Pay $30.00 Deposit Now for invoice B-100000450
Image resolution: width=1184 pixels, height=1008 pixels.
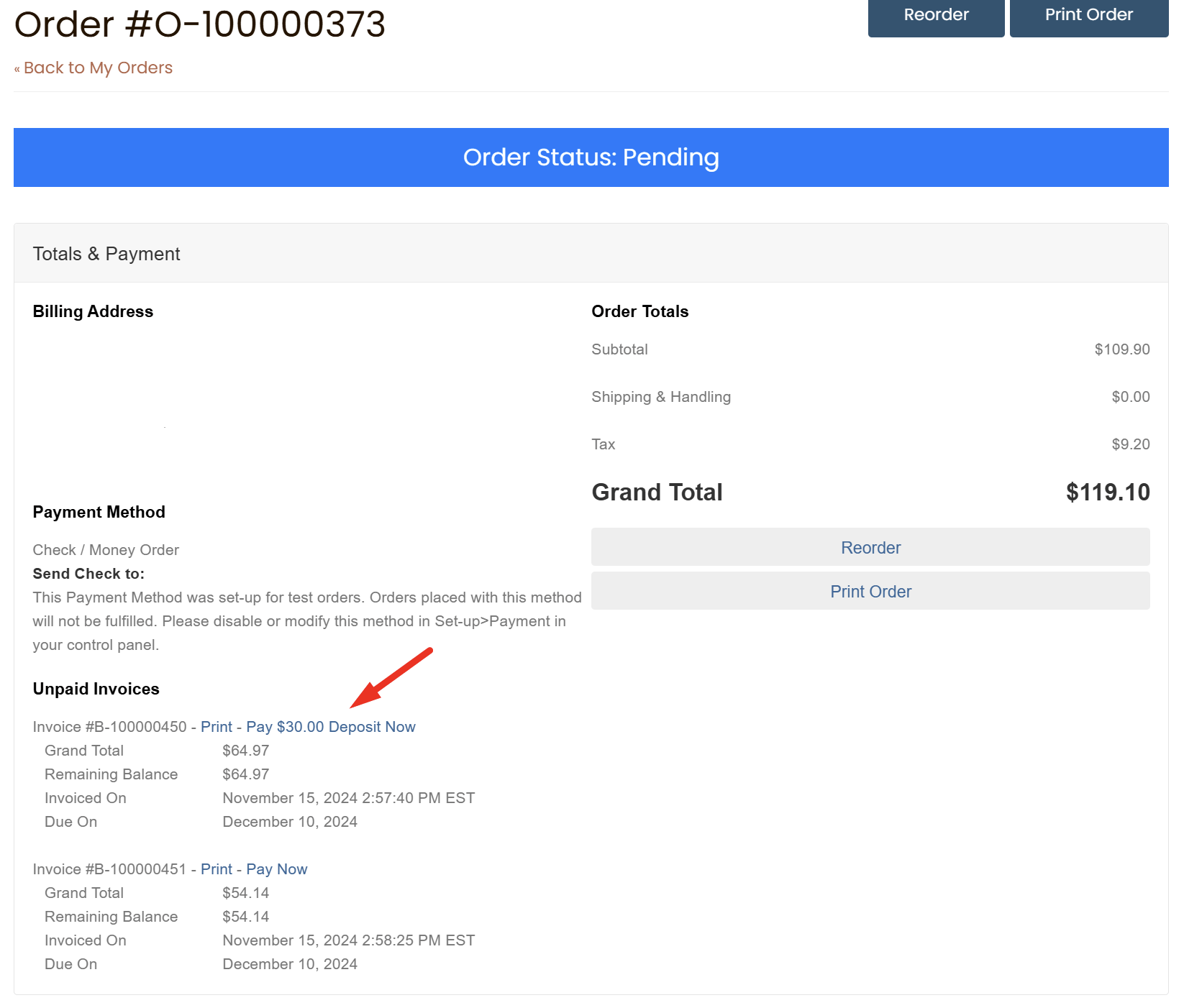click(x=331, y=727)
